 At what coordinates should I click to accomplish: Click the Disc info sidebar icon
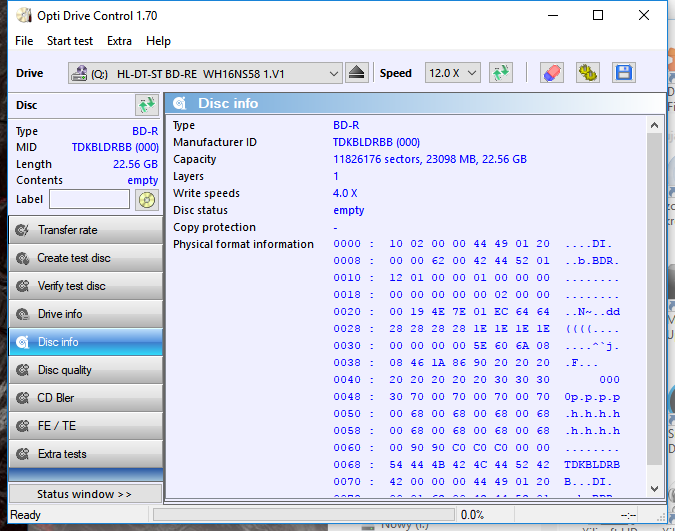(22, 342)
